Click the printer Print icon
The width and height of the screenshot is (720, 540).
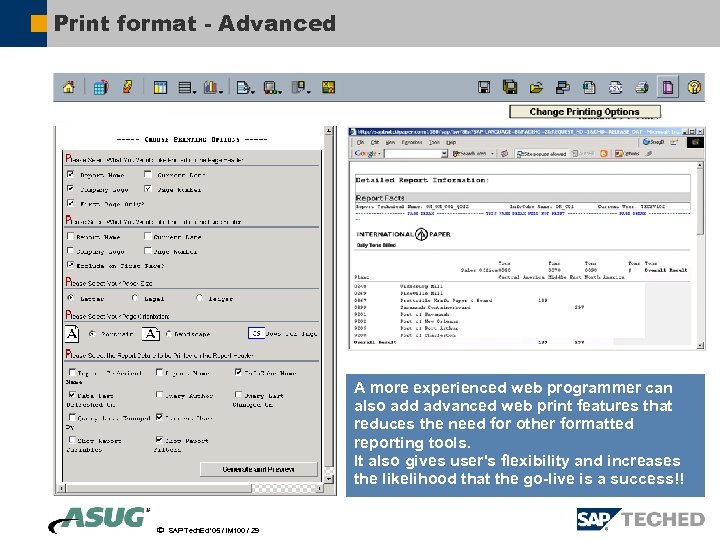(x=642, y=87)
